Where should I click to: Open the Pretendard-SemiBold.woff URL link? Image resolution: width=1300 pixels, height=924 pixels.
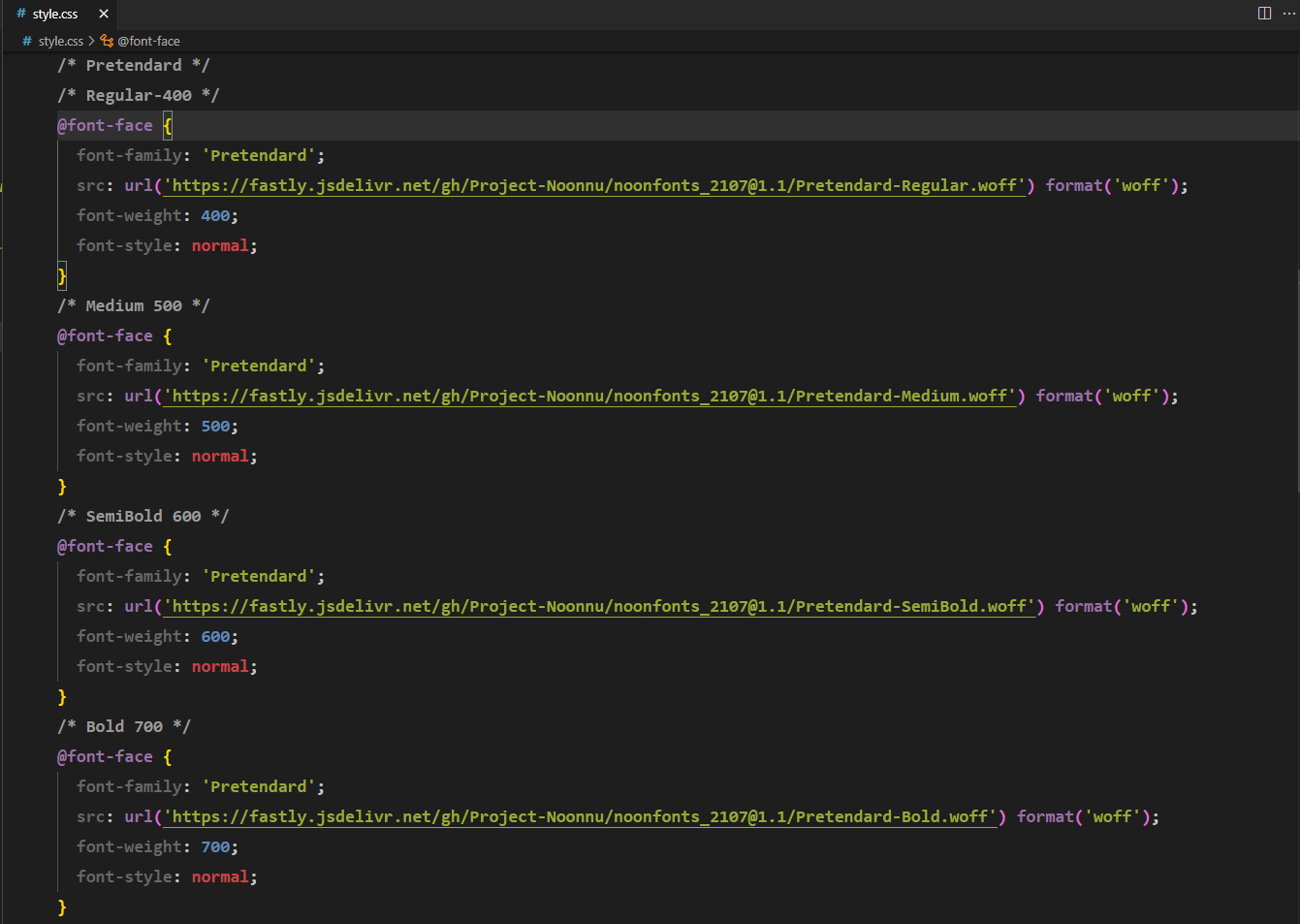coord(599,606)
